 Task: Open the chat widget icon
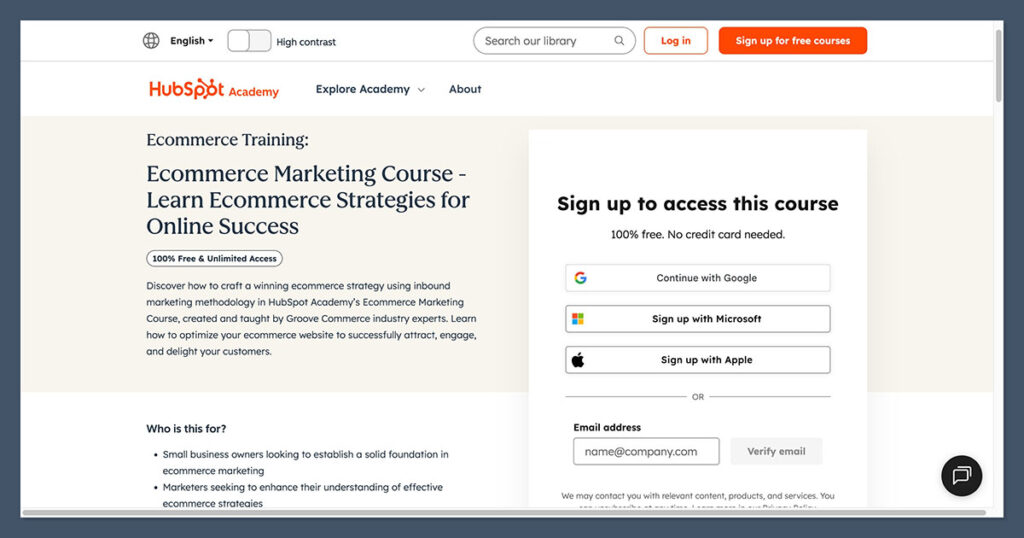pos(962,476)
